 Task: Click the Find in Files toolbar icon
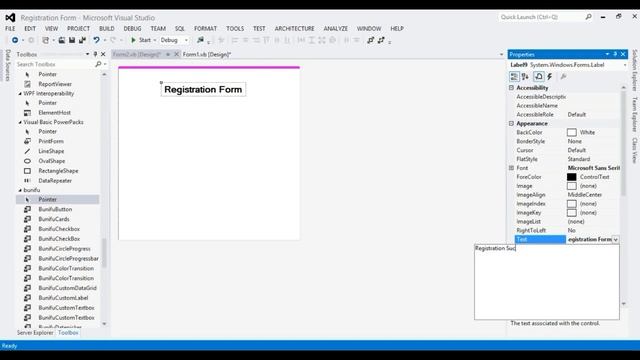200,40
